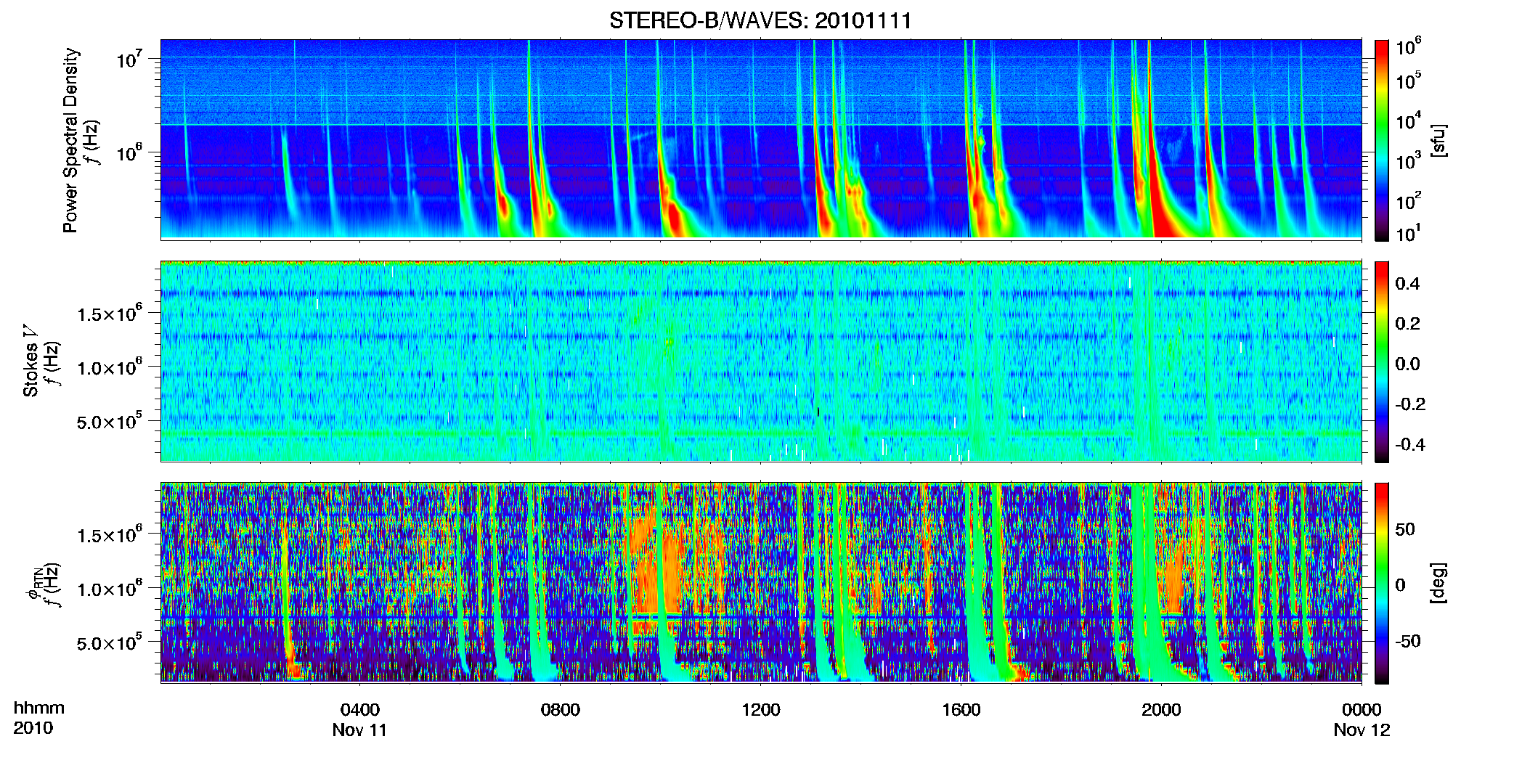Click the 0800 time tick label
1522x784 pixels.
point(560,710)
